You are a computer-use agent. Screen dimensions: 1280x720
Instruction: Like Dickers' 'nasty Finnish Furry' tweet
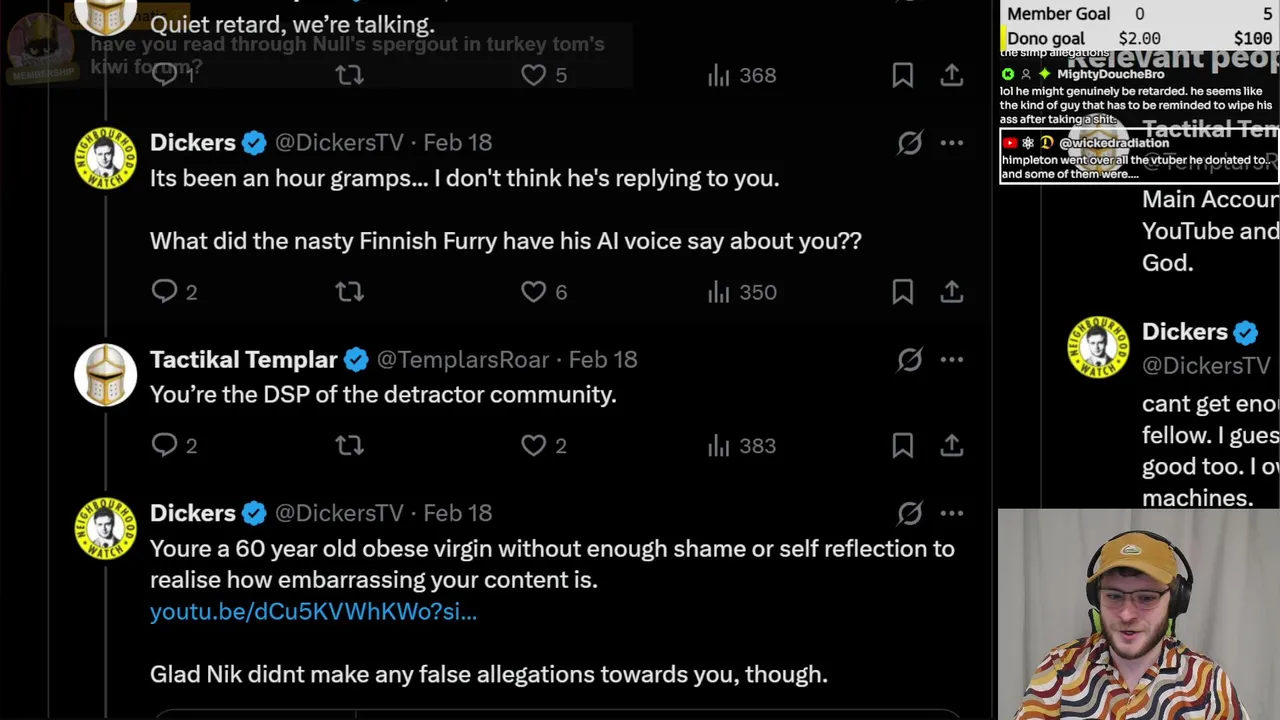[x=534, y=291]
